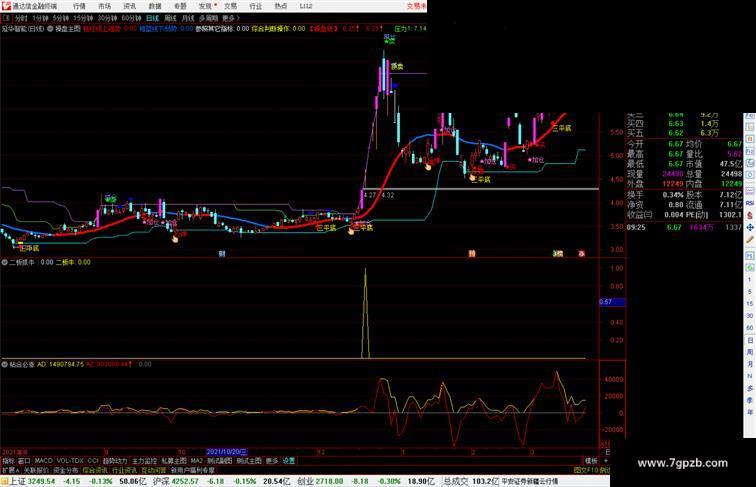Toggle the 二板技车 indicator circle icon
Viewport: 756px width, 487px height.
click(4, 262)
